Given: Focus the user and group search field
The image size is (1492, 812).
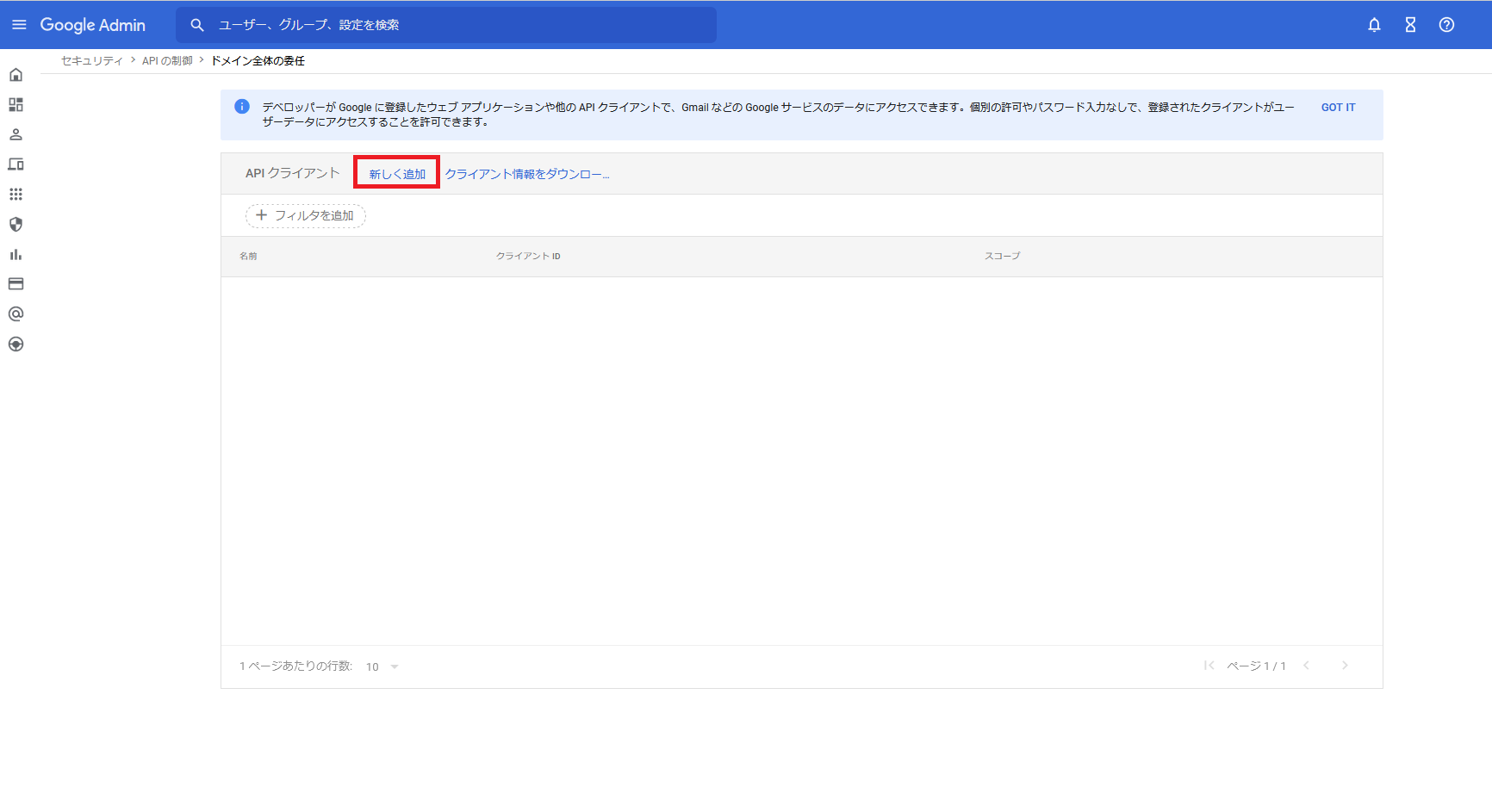Looking at the screenshot, I should click(x=446, y=25).
